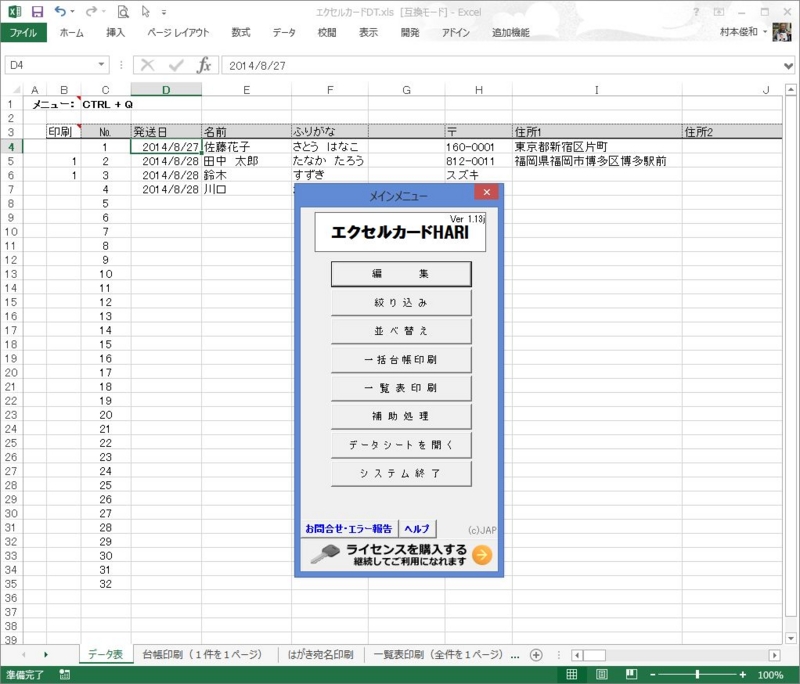800x684 pixels.
Task: Click the New Sheet plus icon
Action: [x=536, y=654]
